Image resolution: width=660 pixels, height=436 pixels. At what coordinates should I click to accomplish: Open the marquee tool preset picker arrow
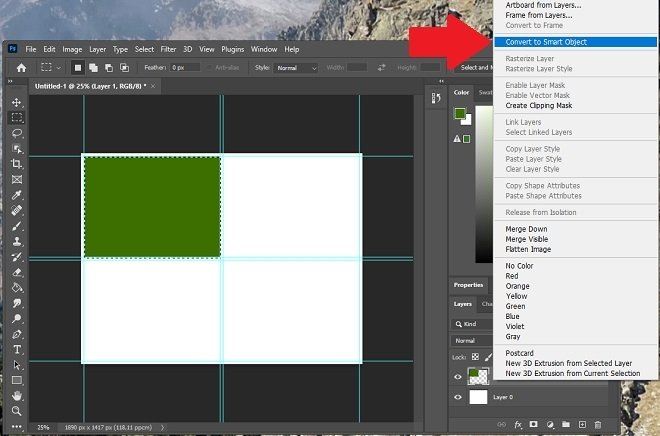click(59, 68)
